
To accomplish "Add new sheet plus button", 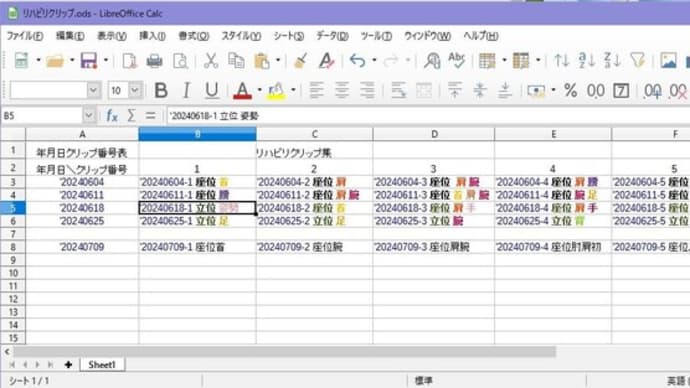I will pos(68,365).
